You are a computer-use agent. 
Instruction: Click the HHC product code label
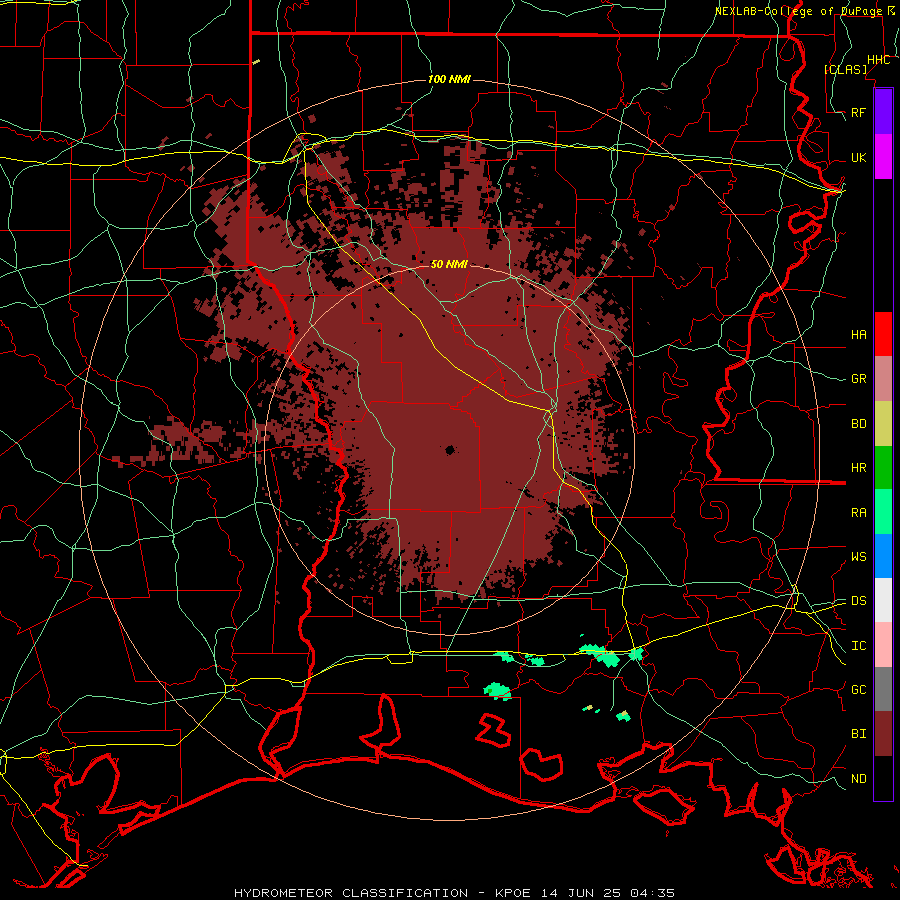[x=878, y=60]
